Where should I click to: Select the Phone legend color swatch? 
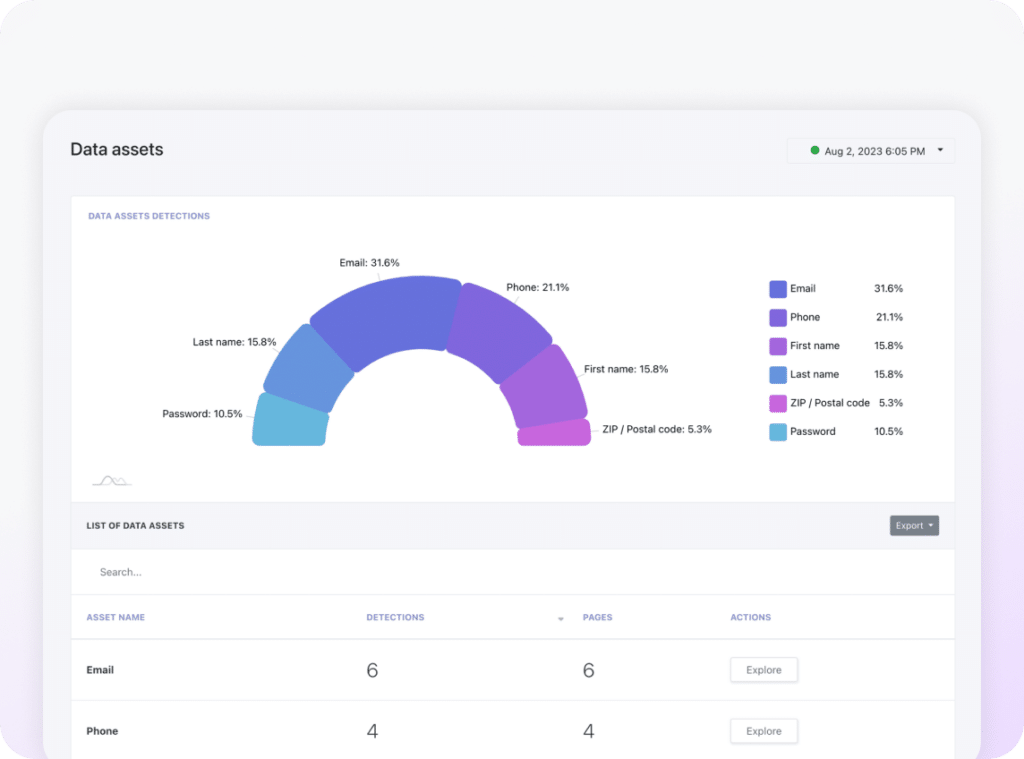coord(778,317)
